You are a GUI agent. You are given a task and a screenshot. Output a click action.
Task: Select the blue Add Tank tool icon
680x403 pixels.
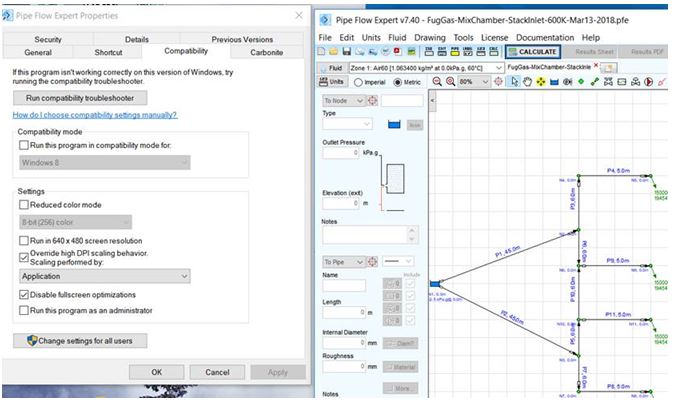pyautogui.click(x=554, y=82)
